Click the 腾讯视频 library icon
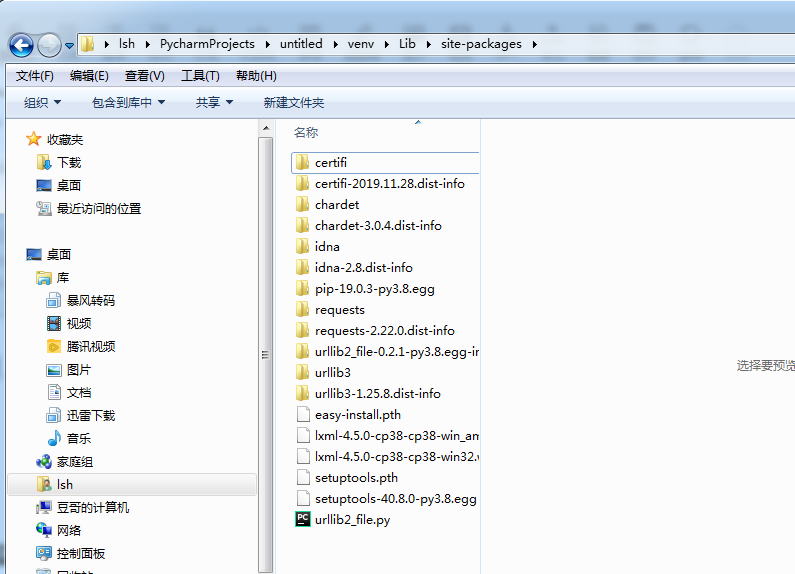The image size is (795, 574). [x=54, y=347]
